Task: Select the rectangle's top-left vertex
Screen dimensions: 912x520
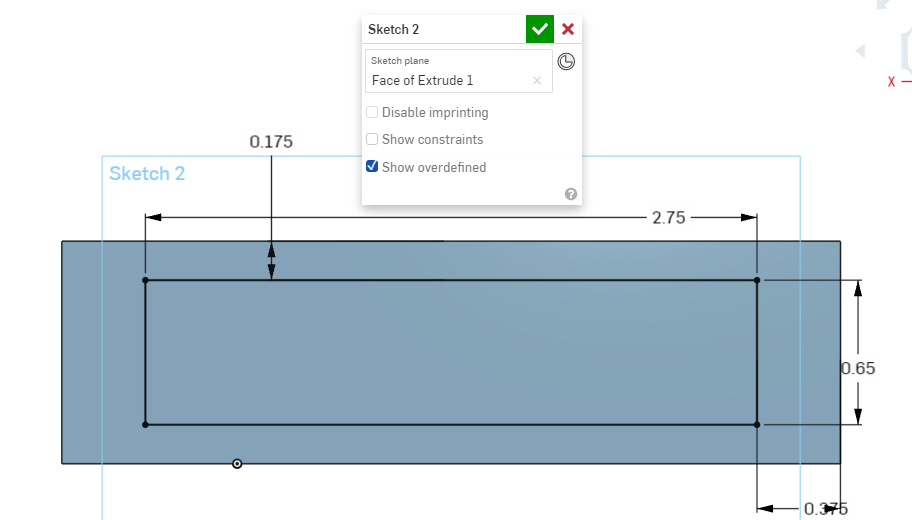Action: 145,280
